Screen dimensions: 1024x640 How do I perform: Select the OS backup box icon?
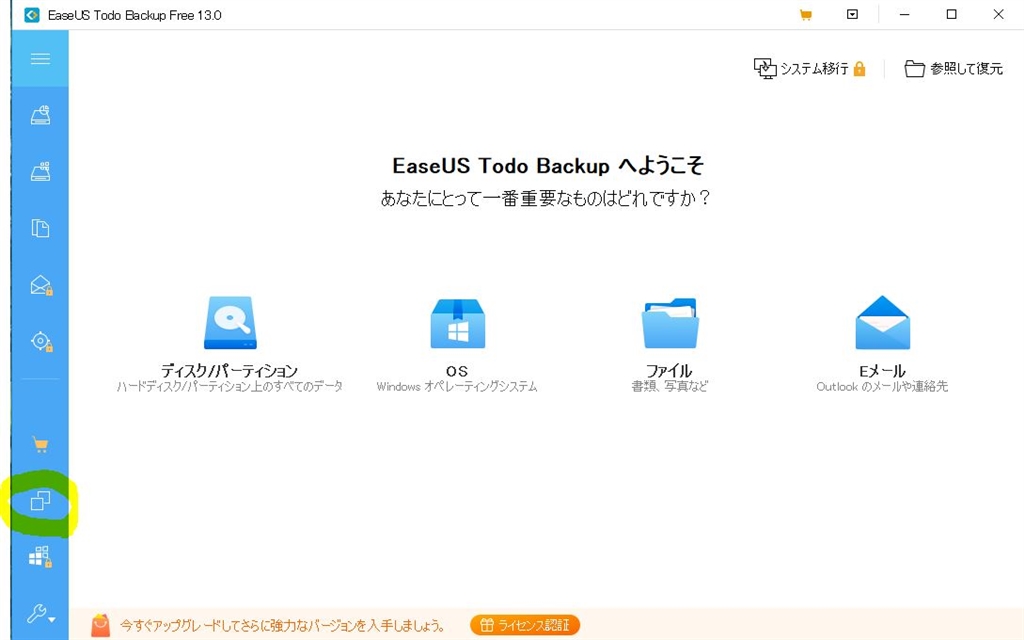[457, 323]
